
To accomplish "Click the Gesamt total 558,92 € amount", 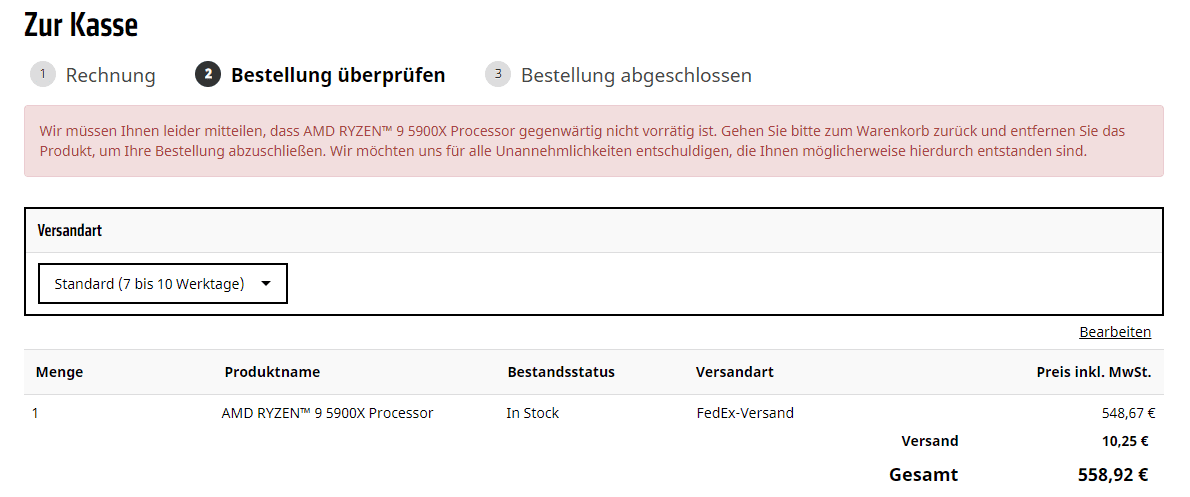I will tap(1113, 475).
